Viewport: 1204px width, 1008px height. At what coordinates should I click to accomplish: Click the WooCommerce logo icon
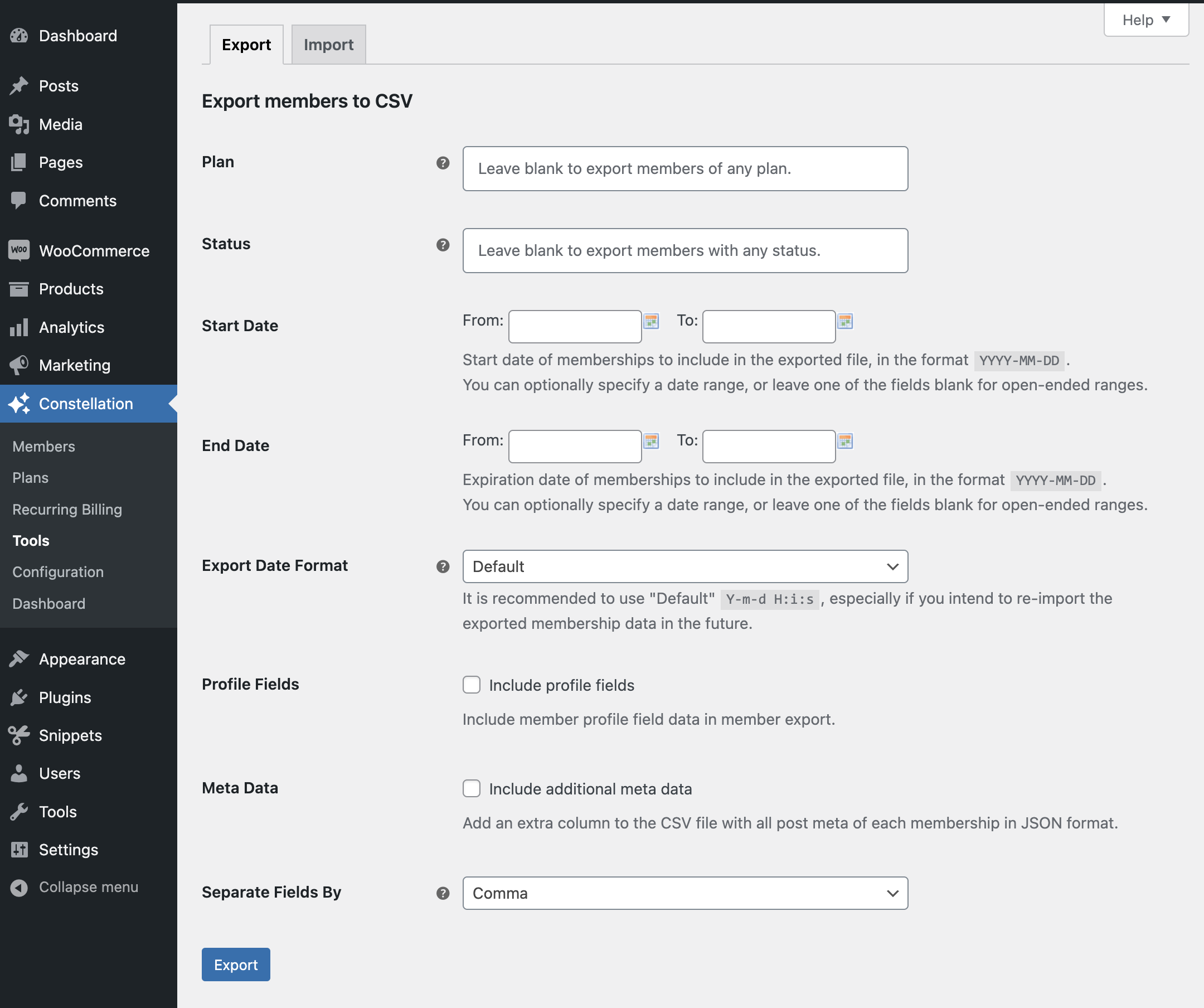point(19,250)
